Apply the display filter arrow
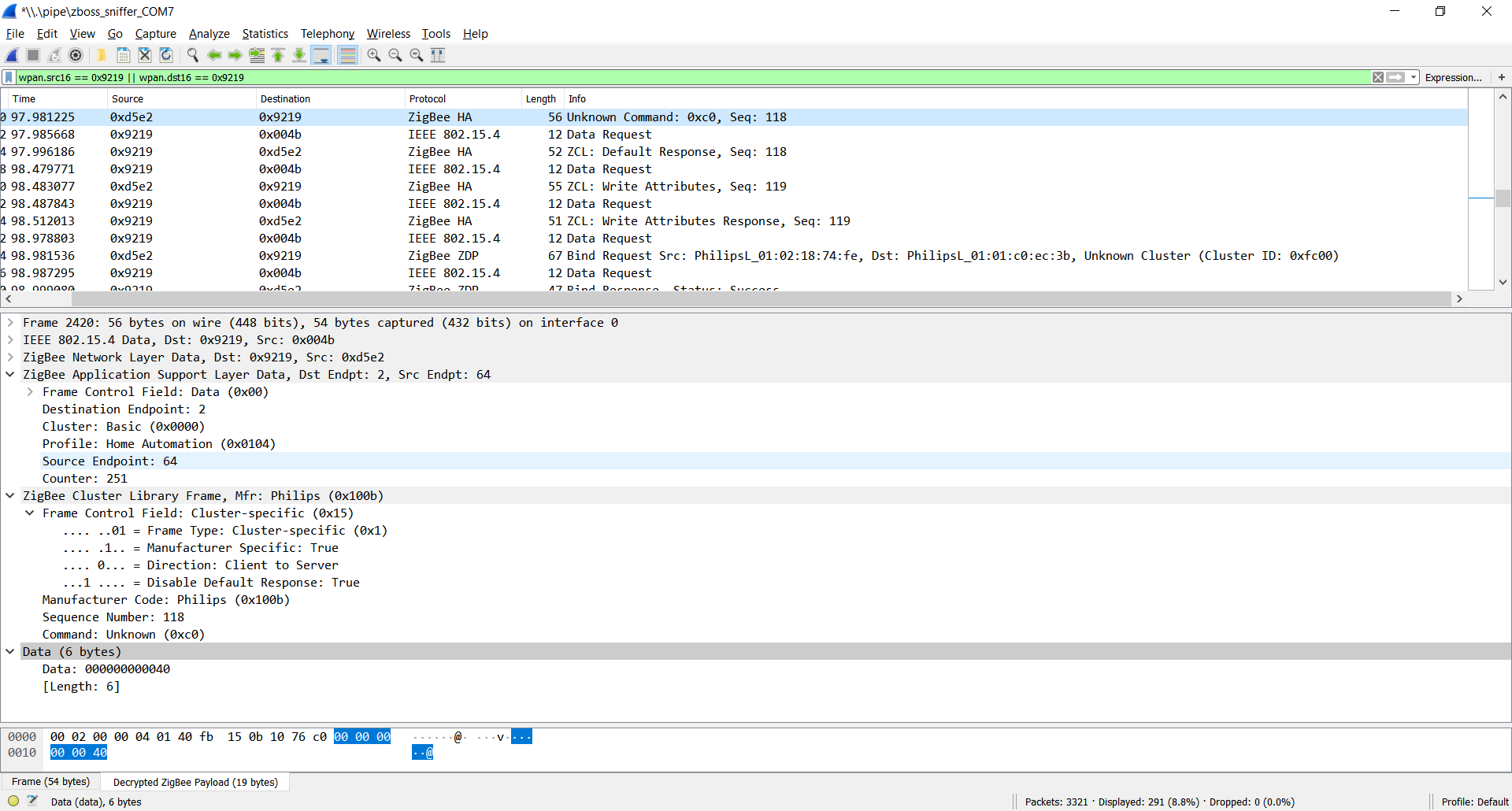The image size is (1512, 811). click(1396, 77)
